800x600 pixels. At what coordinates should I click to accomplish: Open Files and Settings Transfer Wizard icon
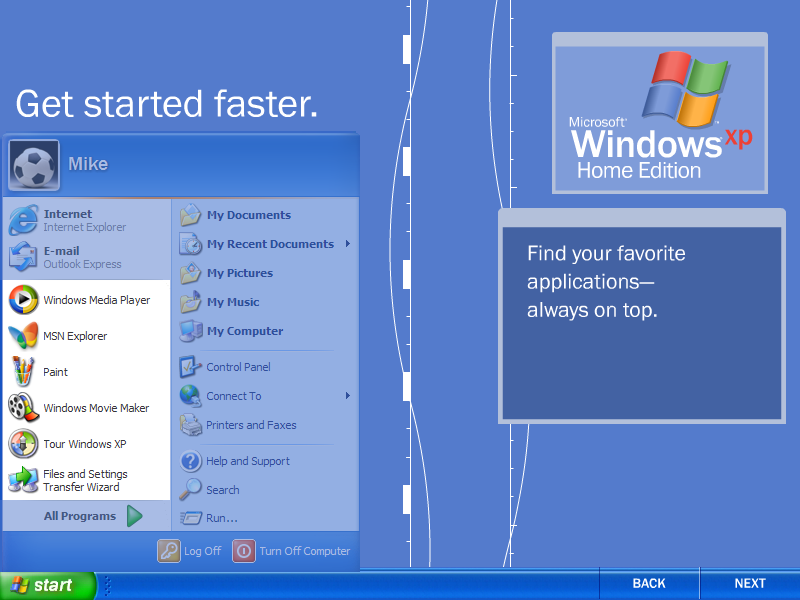click(x=23, y=480)
